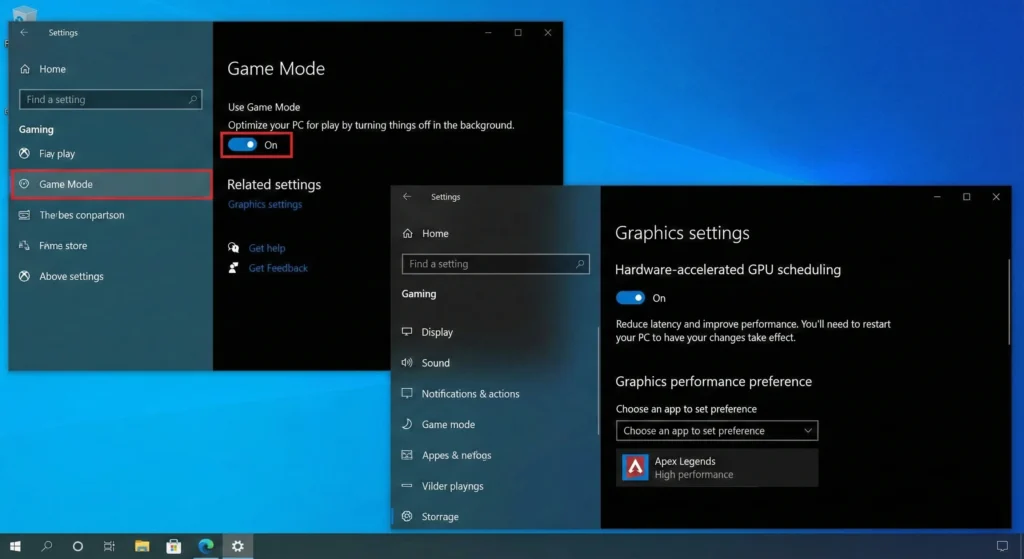Viewport: 1024px width, 559px height.
Task: Turn off the Use Game Mode toggle
Action: 242,145
